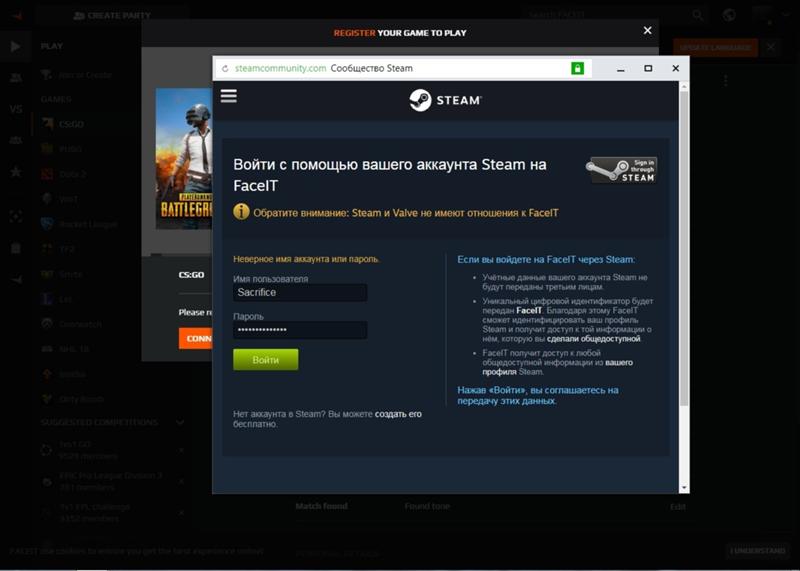The height and width of the screenshot is (571, 800).
Task: Click the globe icon in FACEIT top bar
Action: [x=730, y=15]
